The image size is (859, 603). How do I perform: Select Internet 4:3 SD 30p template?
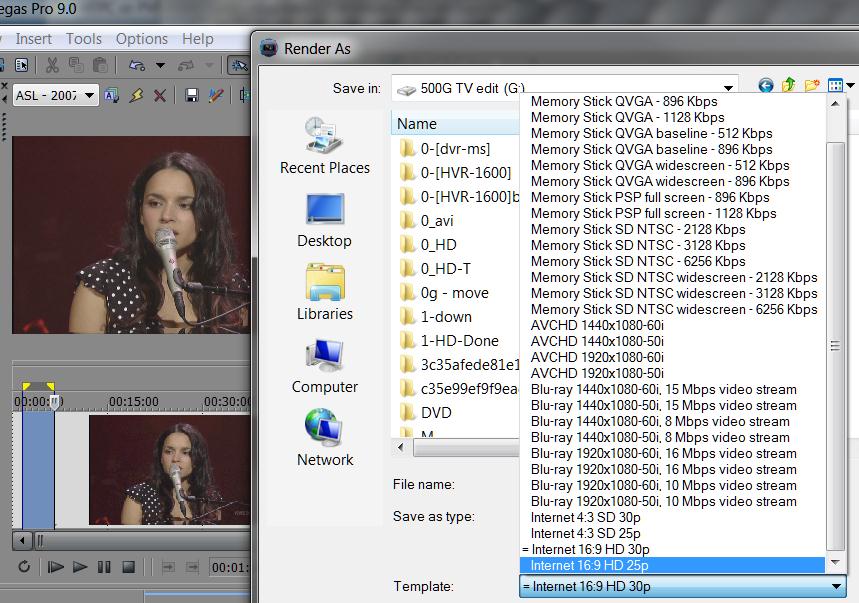point(672,518)
